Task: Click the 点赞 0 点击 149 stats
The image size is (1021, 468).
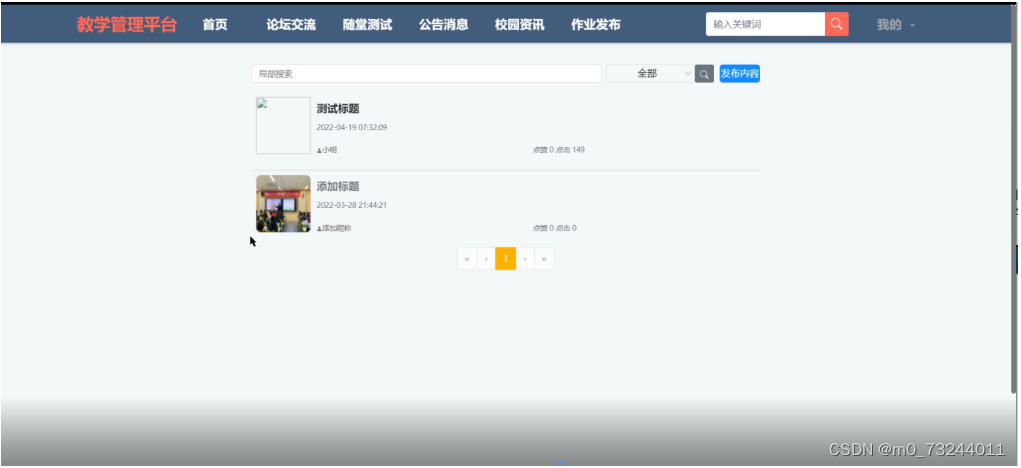Action: (x=559, y=150)
